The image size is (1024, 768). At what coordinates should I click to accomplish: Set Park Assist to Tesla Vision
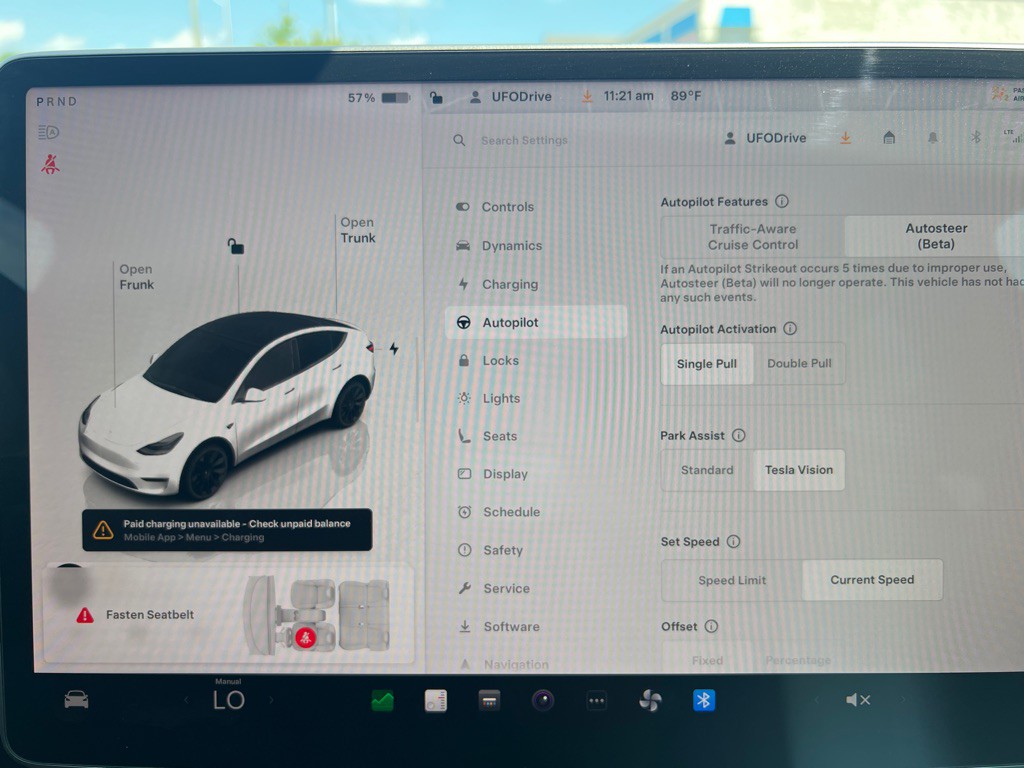click(x=799, y=470)
